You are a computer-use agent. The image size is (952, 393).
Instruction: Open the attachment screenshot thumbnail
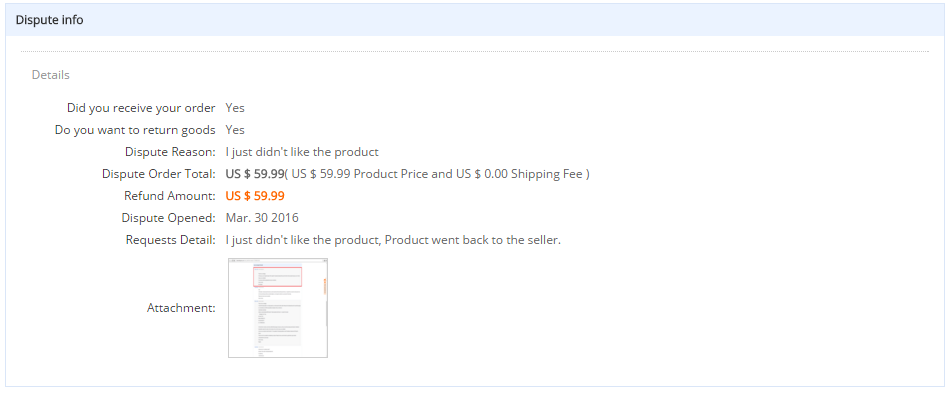278,308
